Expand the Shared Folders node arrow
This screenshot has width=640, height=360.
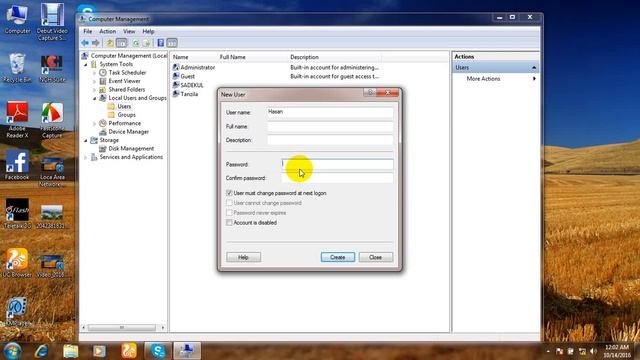pos(95,89)
